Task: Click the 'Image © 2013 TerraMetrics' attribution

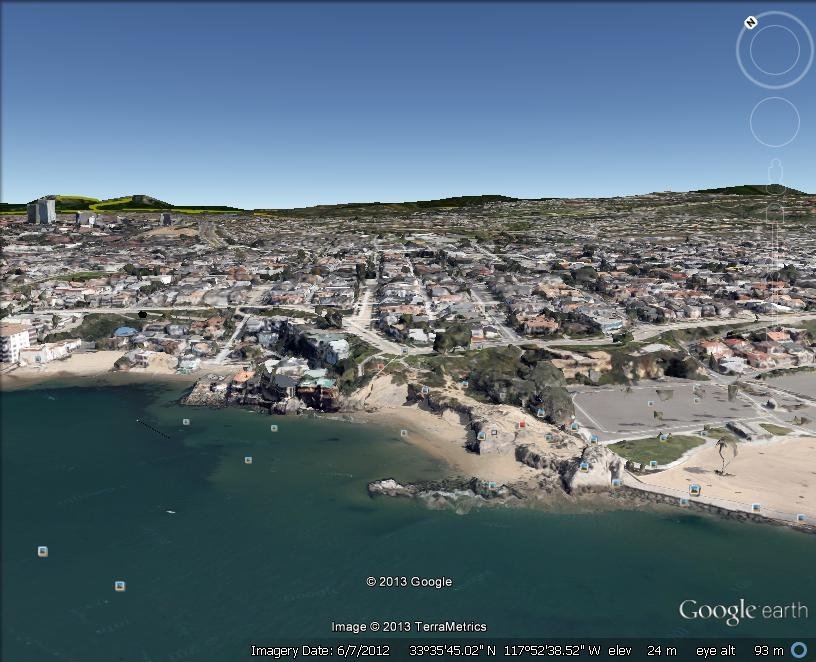Action: 409,627
